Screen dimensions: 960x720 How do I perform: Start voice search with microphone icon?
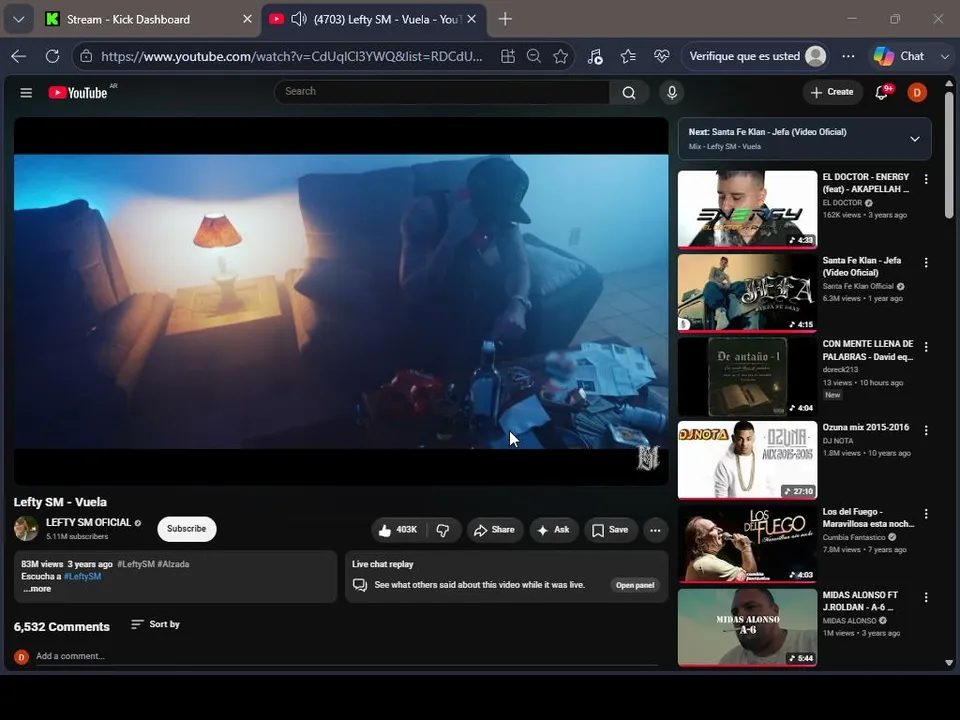point(672,92)
